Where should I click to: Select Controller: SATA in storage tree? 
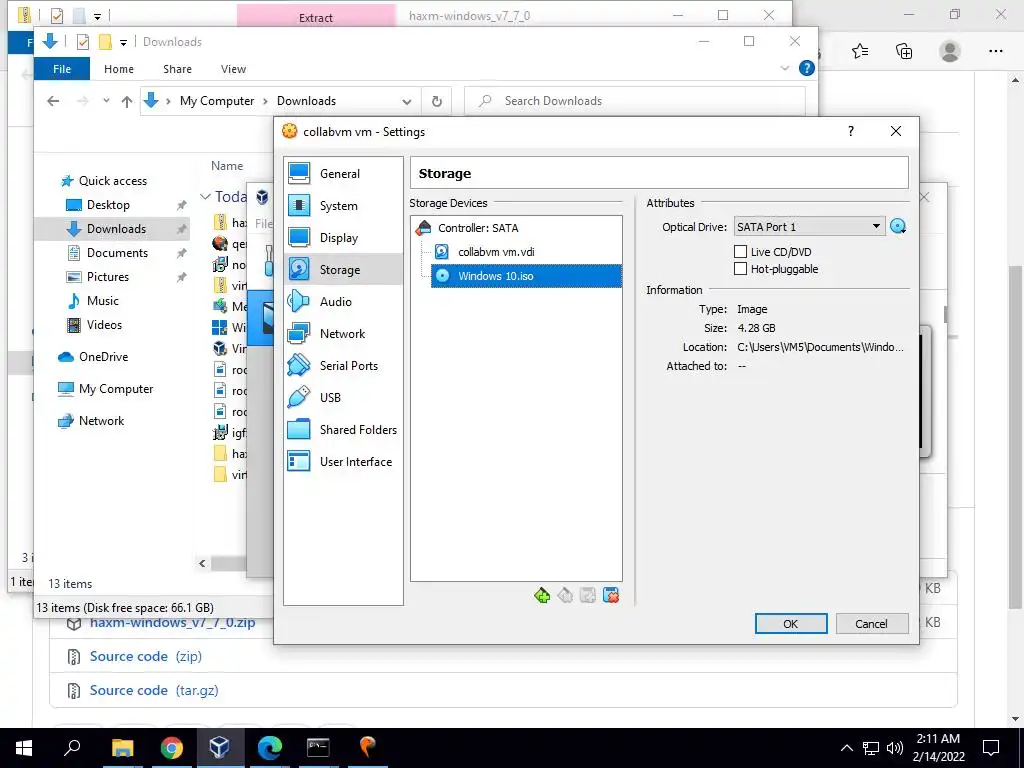click(478, 228)
